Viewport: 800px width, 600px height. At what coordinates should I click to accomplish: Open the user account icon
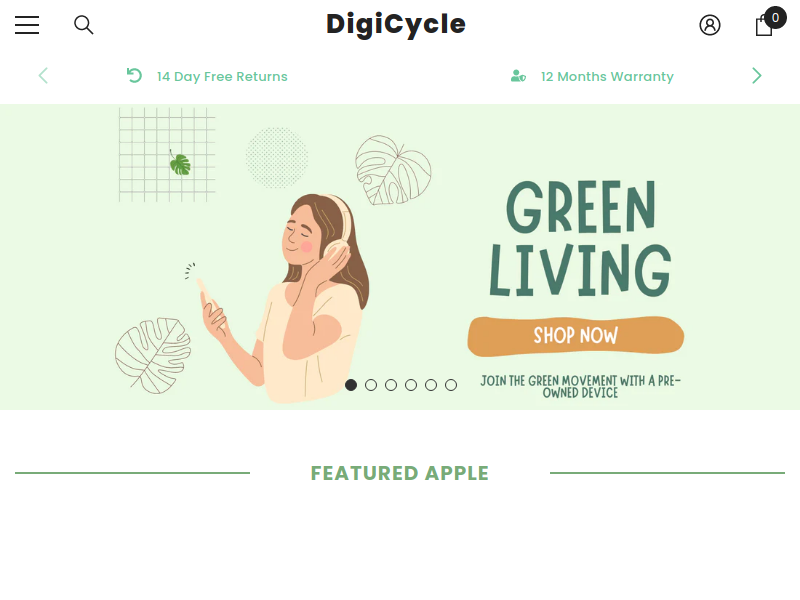point(710,25)
